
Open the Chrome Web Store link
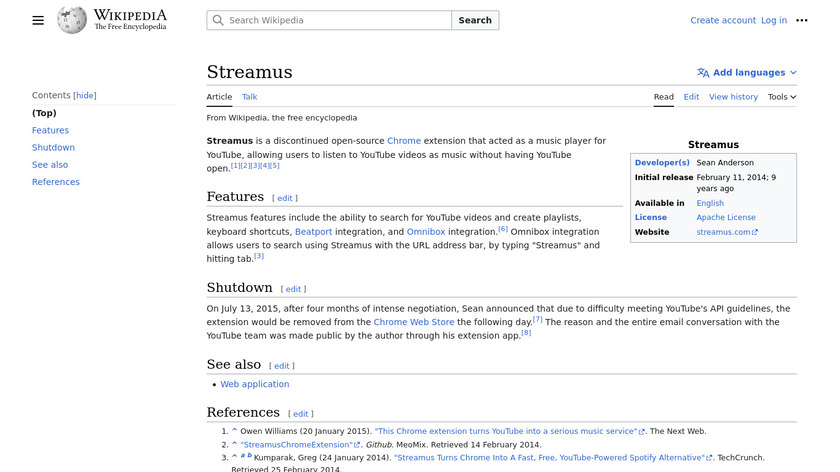(x=414, y=322)
